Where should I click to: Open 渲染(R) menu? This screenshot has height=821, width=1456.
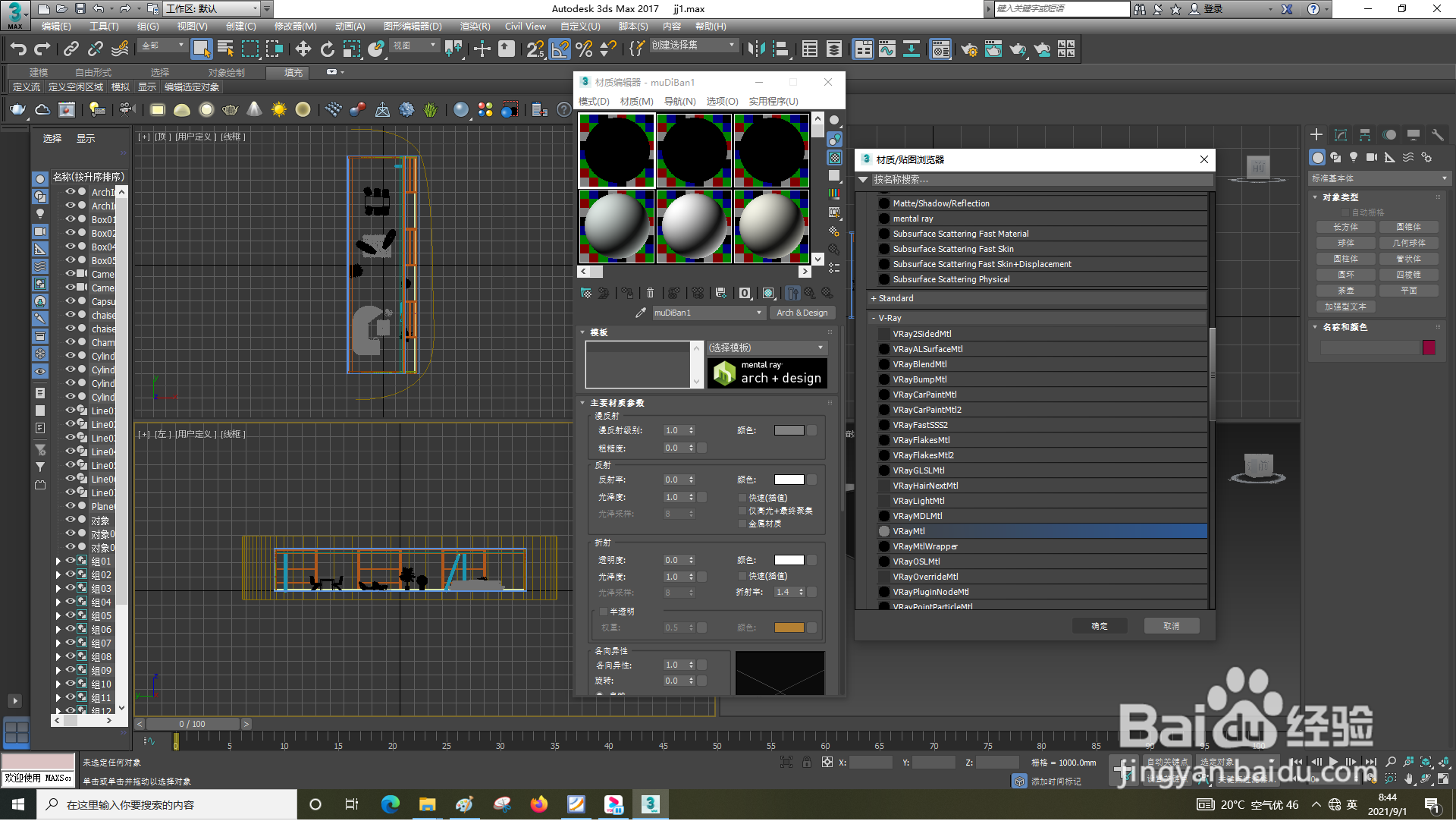point(475,27)
